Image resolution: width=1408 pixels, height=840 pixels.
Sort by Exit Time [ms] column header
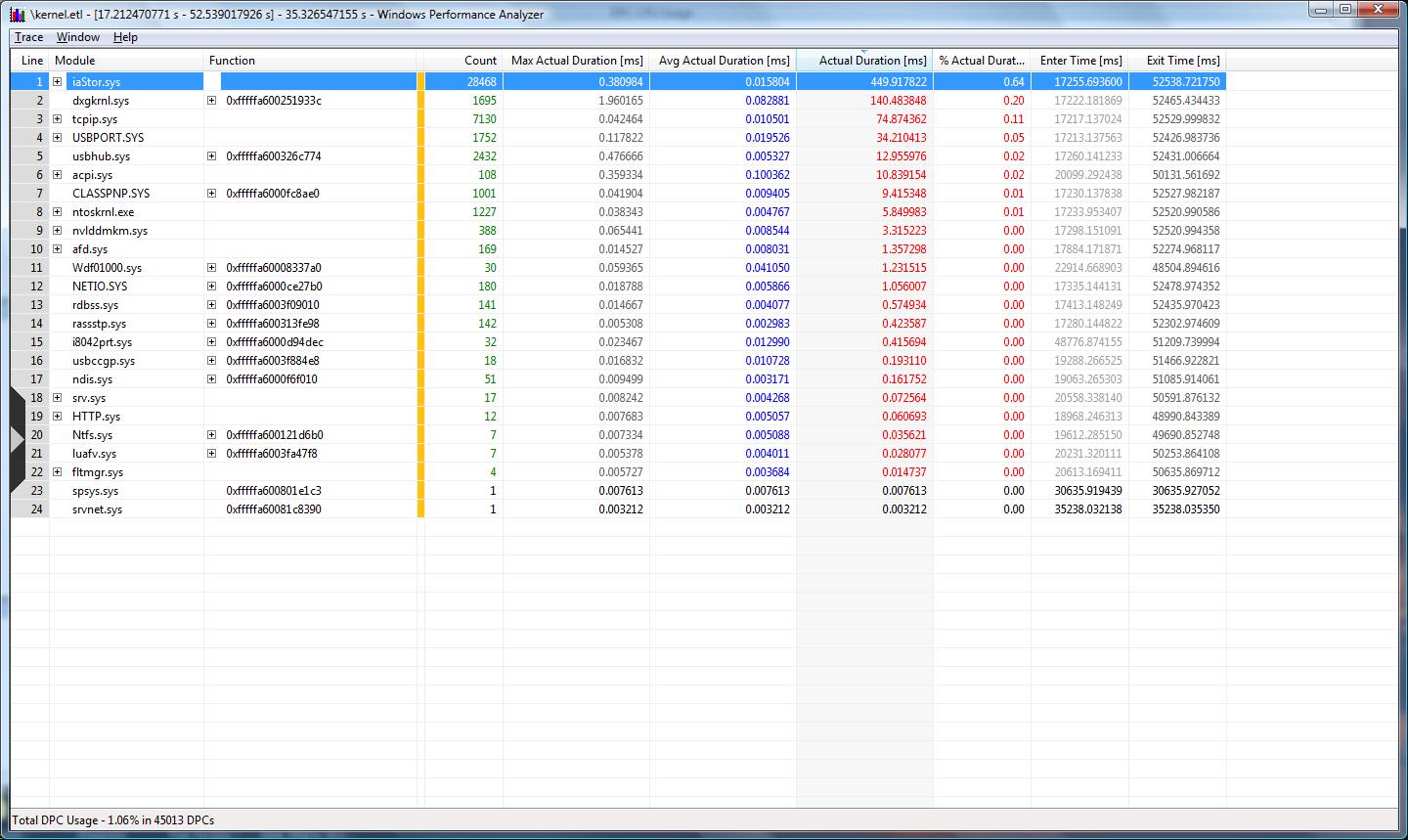tap(1177, 61)
